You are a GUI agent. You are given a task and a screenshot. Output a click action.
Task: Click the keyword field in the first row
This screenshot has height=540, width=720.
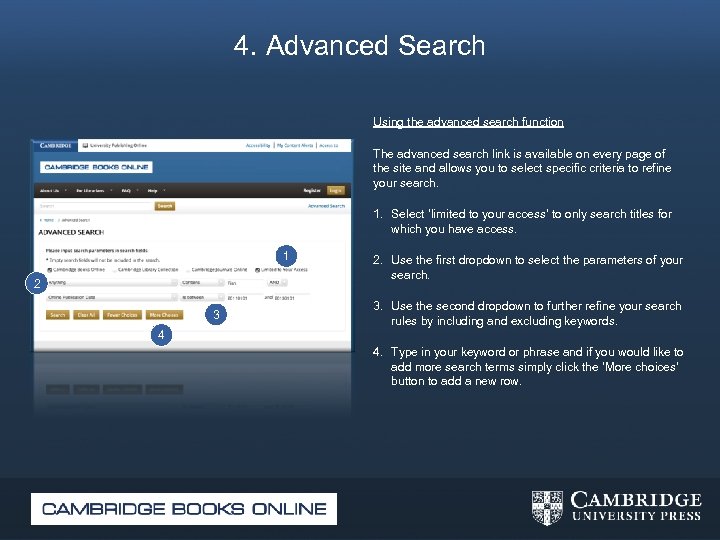(x=246, y=283)
